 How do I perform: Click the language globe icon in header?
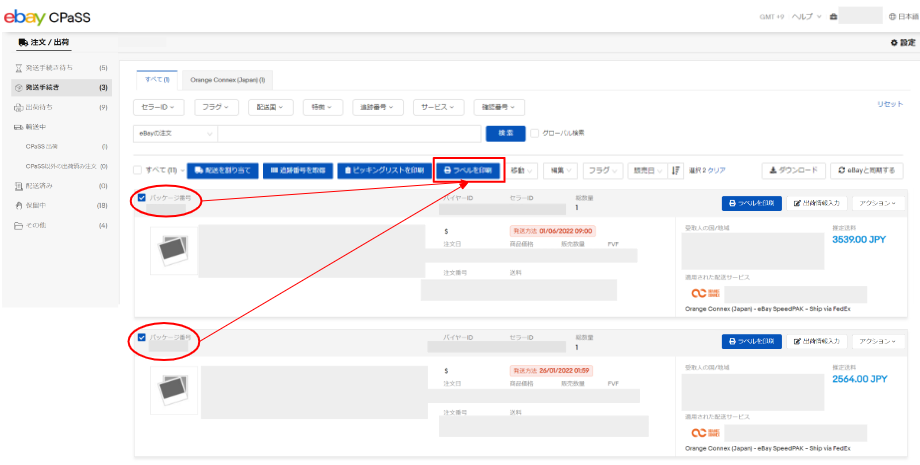891,16
